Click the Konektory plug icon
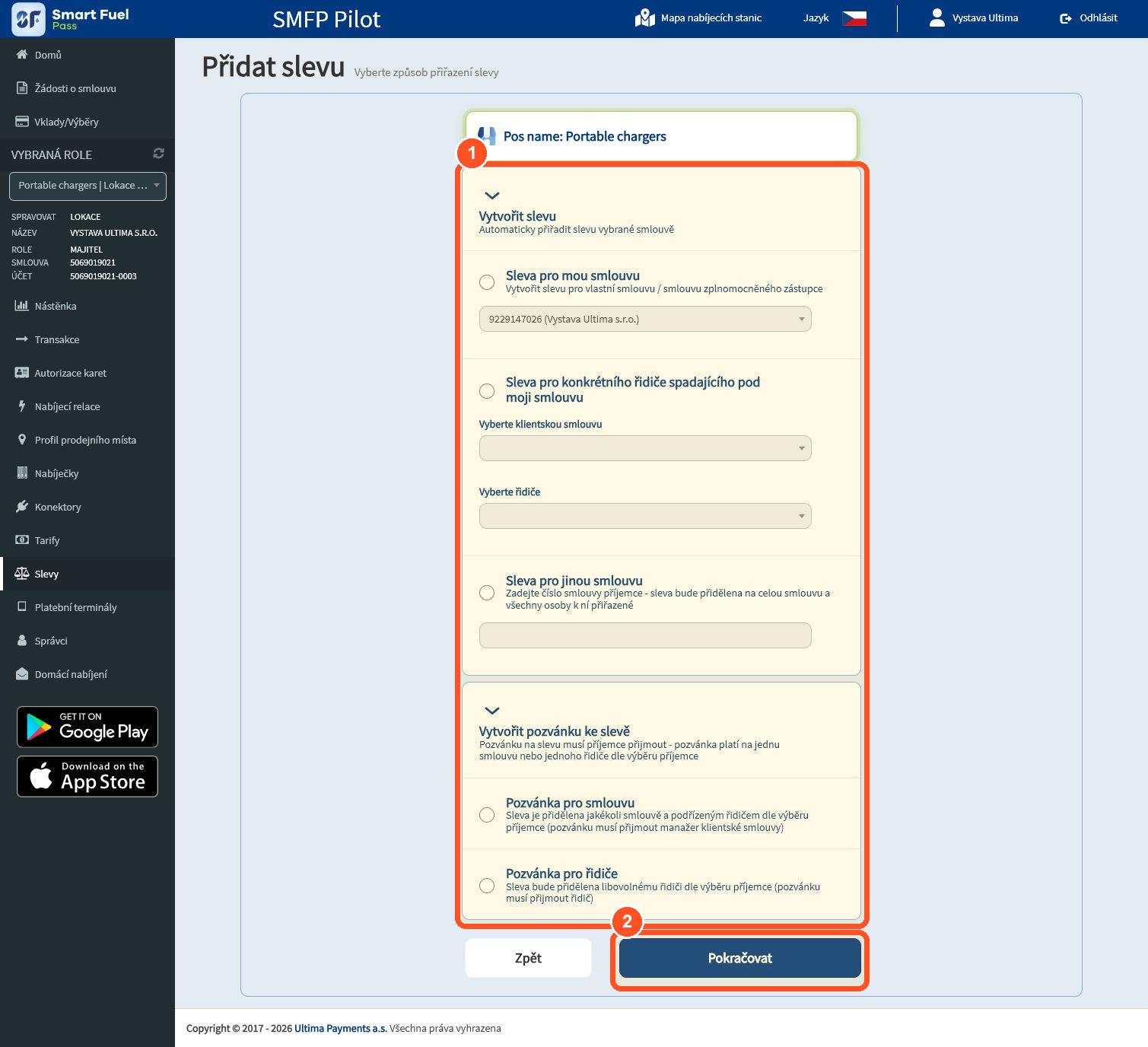The image size is (1148, 1047). (22, 507)
